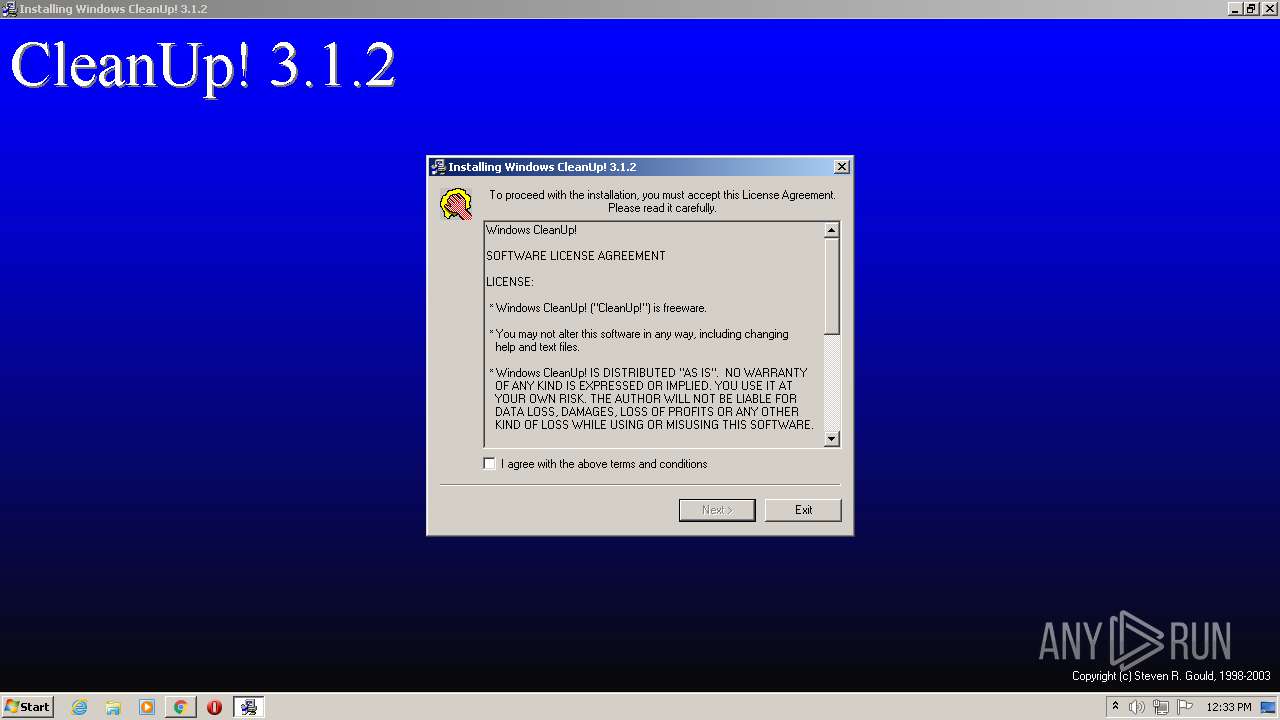Open Windows Media Player from taskbar
This screenshot has width=1280, height=720.
[147, 707]
